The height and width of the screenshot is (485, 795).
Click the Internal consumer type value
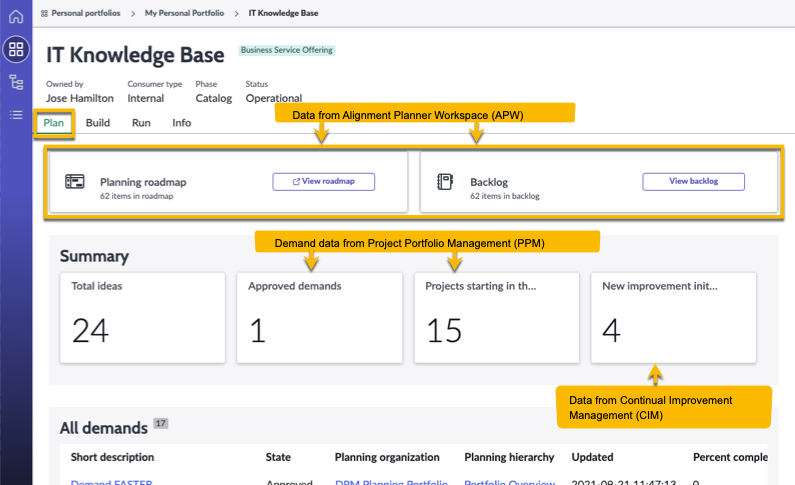pyautogui.click(x=146, y=98)
